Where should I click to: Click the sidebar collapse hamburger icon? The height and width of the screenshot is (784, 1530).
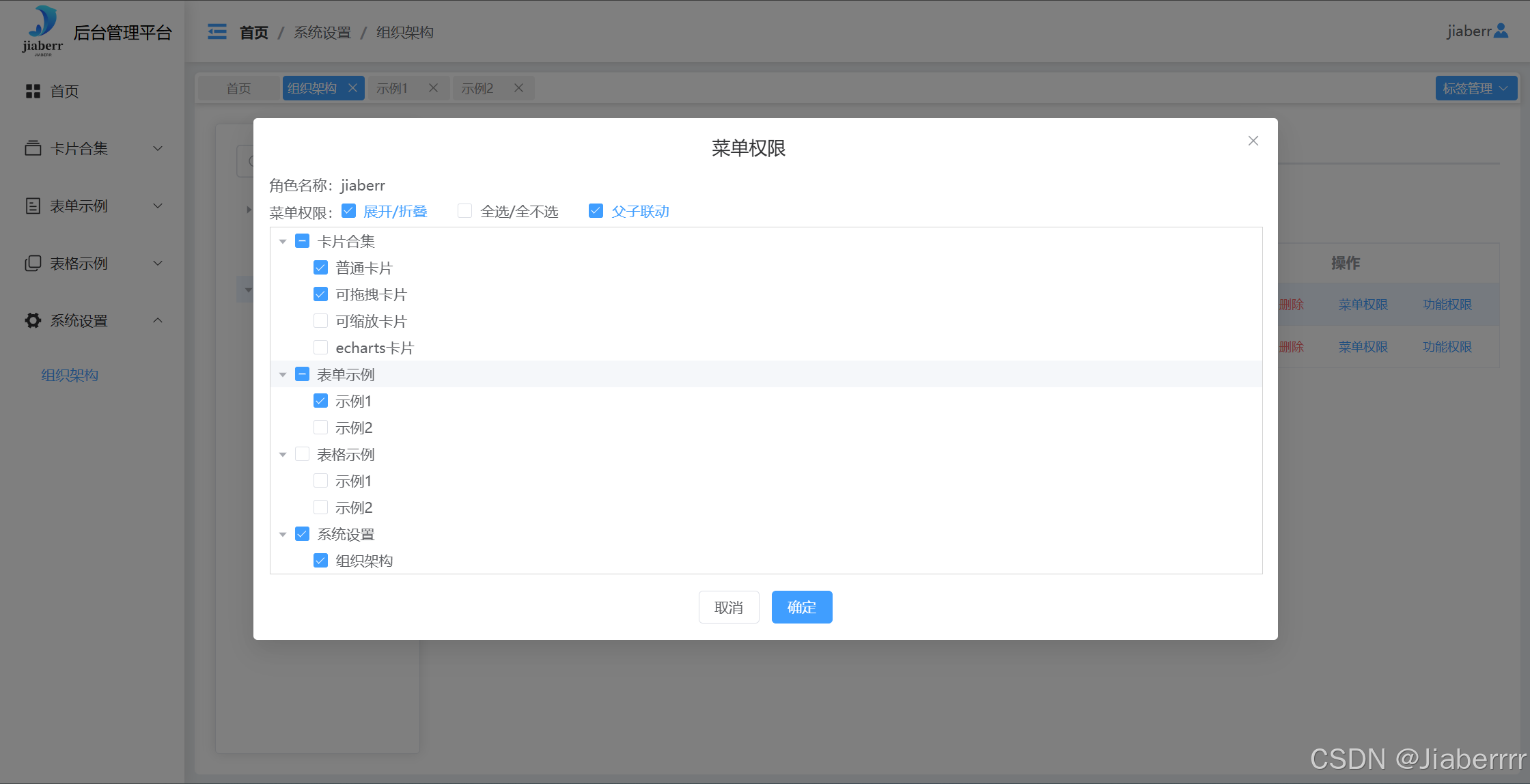point(217,31)
